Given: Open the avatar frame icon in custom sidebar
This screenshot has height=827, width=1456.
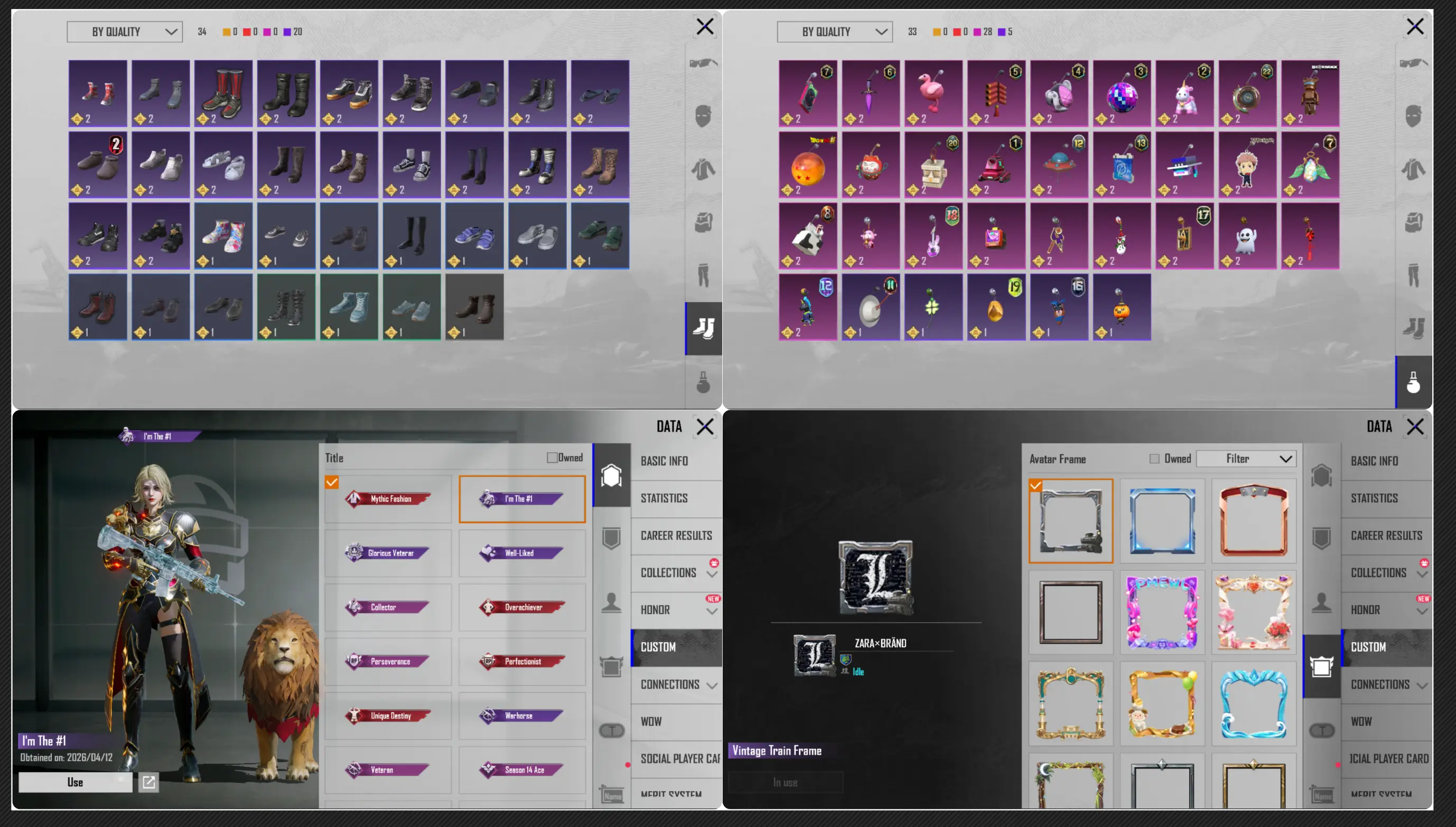Looking at the screenshot, I should pyautogui.click(x=1321, y=666).
